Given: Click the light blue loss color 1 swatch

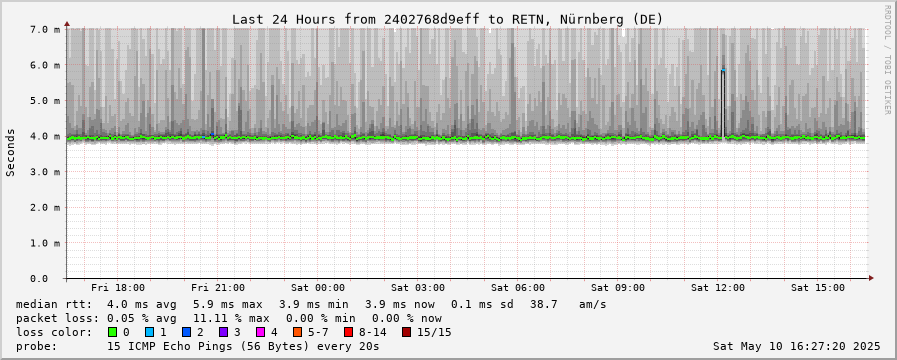Looking at the screenshot, I should 149,332.
